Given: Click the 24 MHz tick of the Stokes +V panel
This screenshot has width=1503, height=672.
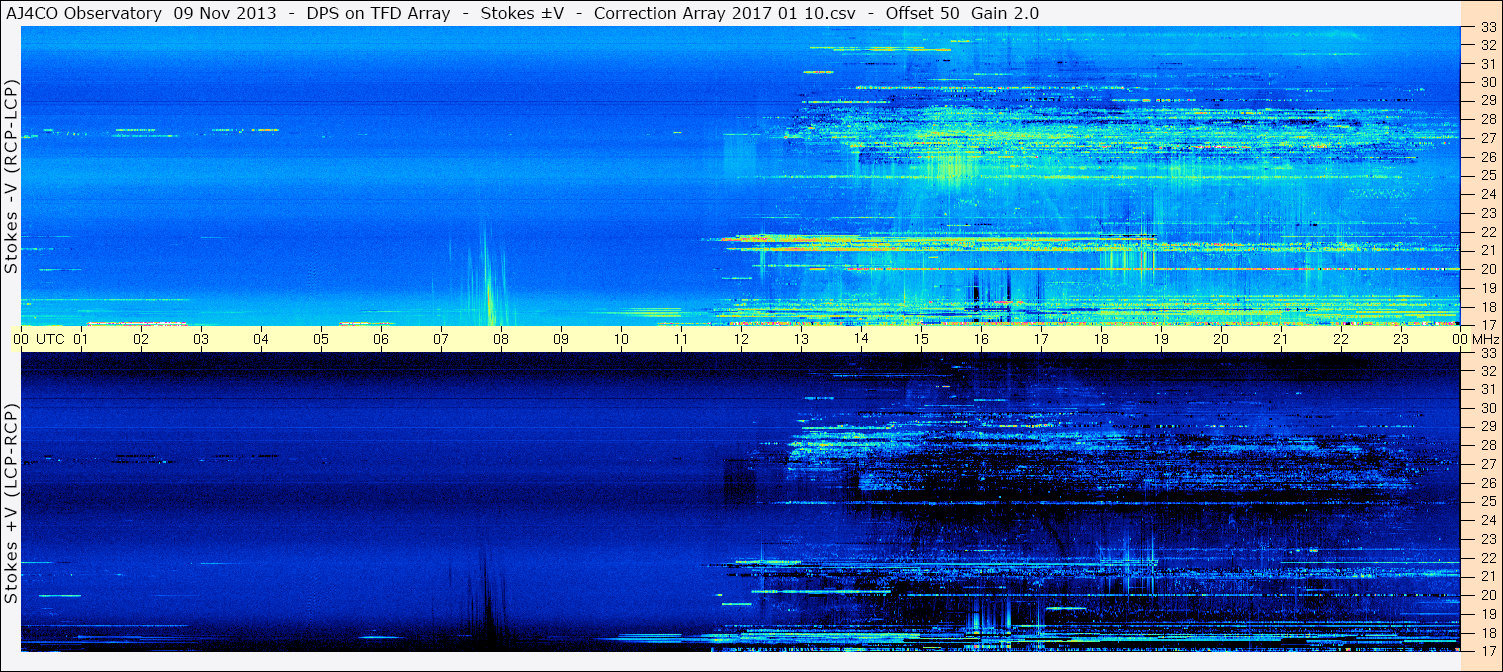Looking at the screenshot, I should click(x=1488, y=519).
